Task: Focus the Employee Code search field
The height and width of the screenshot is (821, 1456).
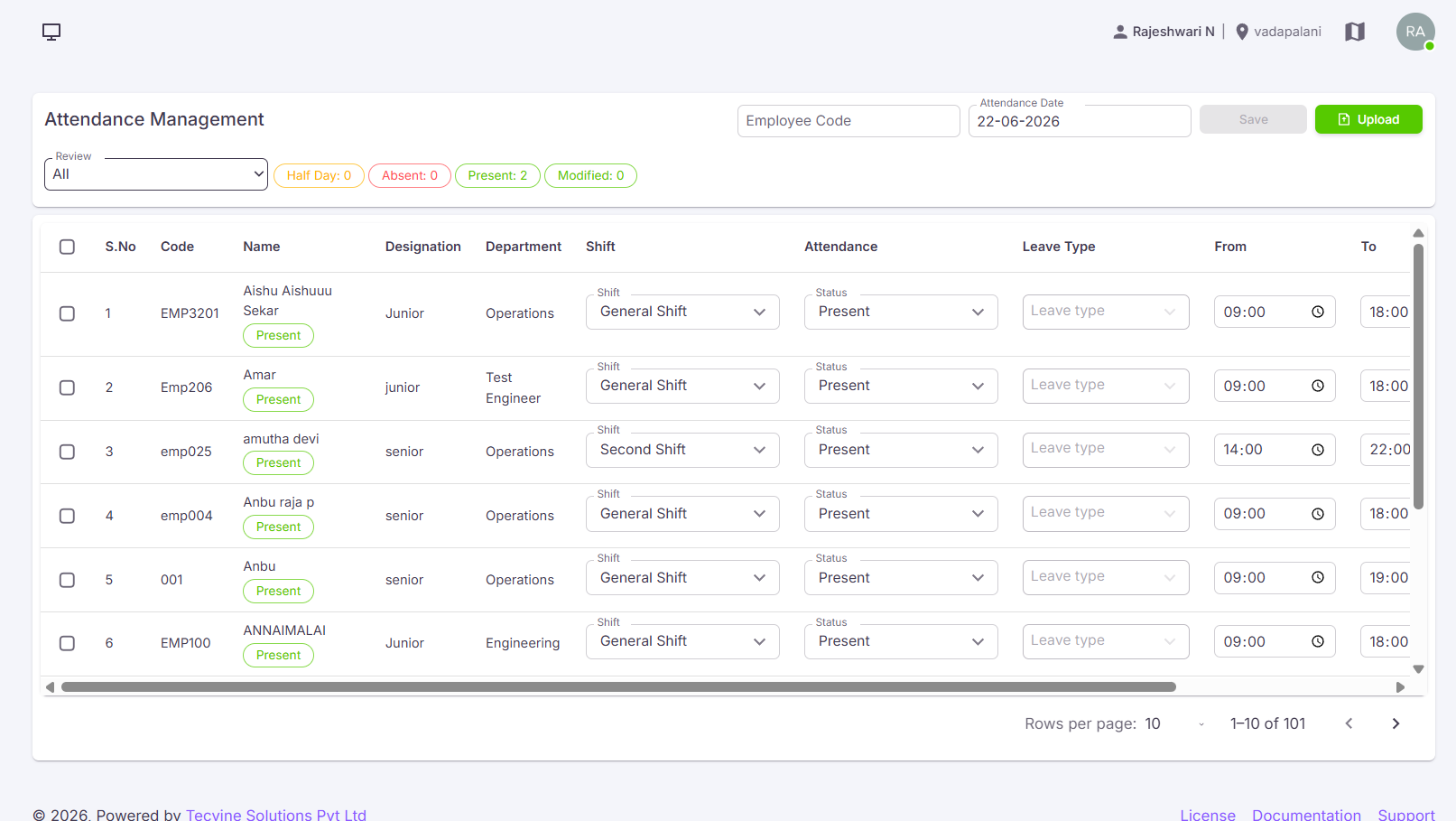Action: 849,121
